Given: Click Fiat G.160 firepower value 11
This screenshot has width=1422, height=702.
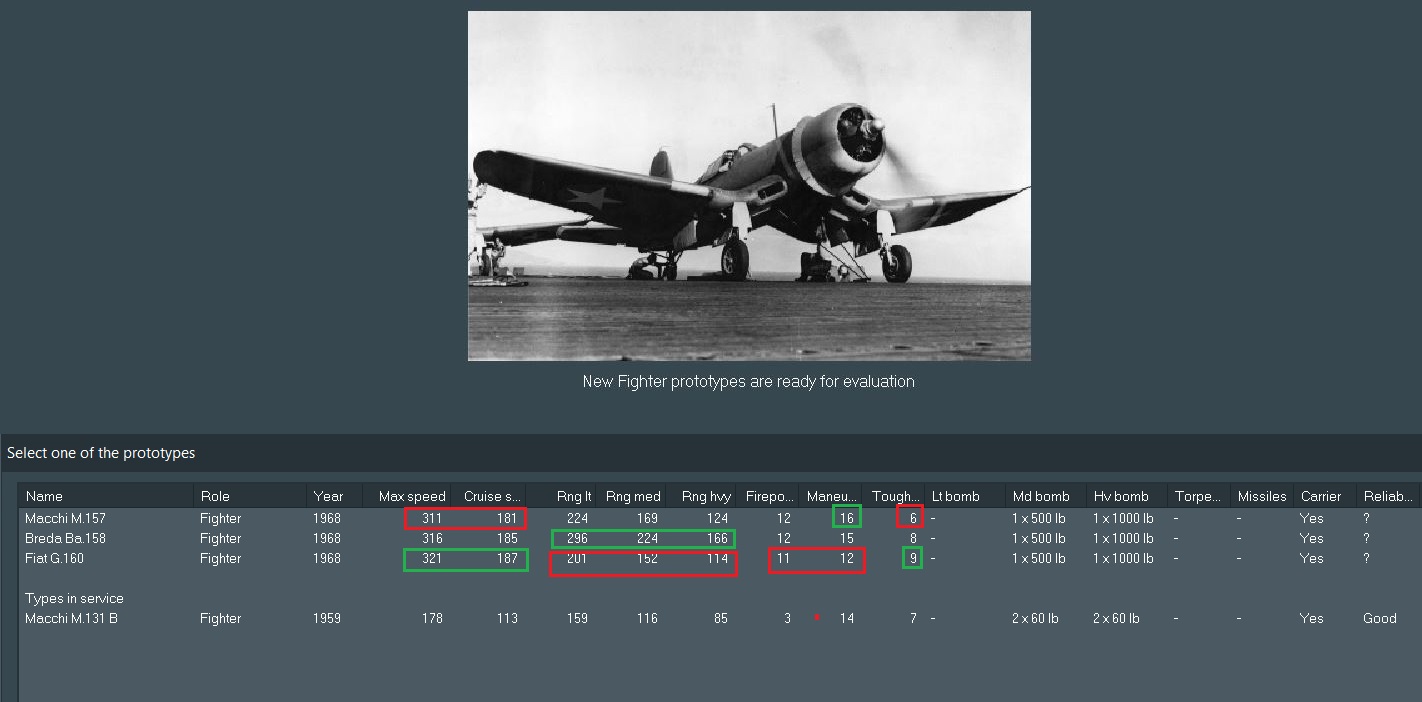Looking at the screenshot, I should coord(783,559).
